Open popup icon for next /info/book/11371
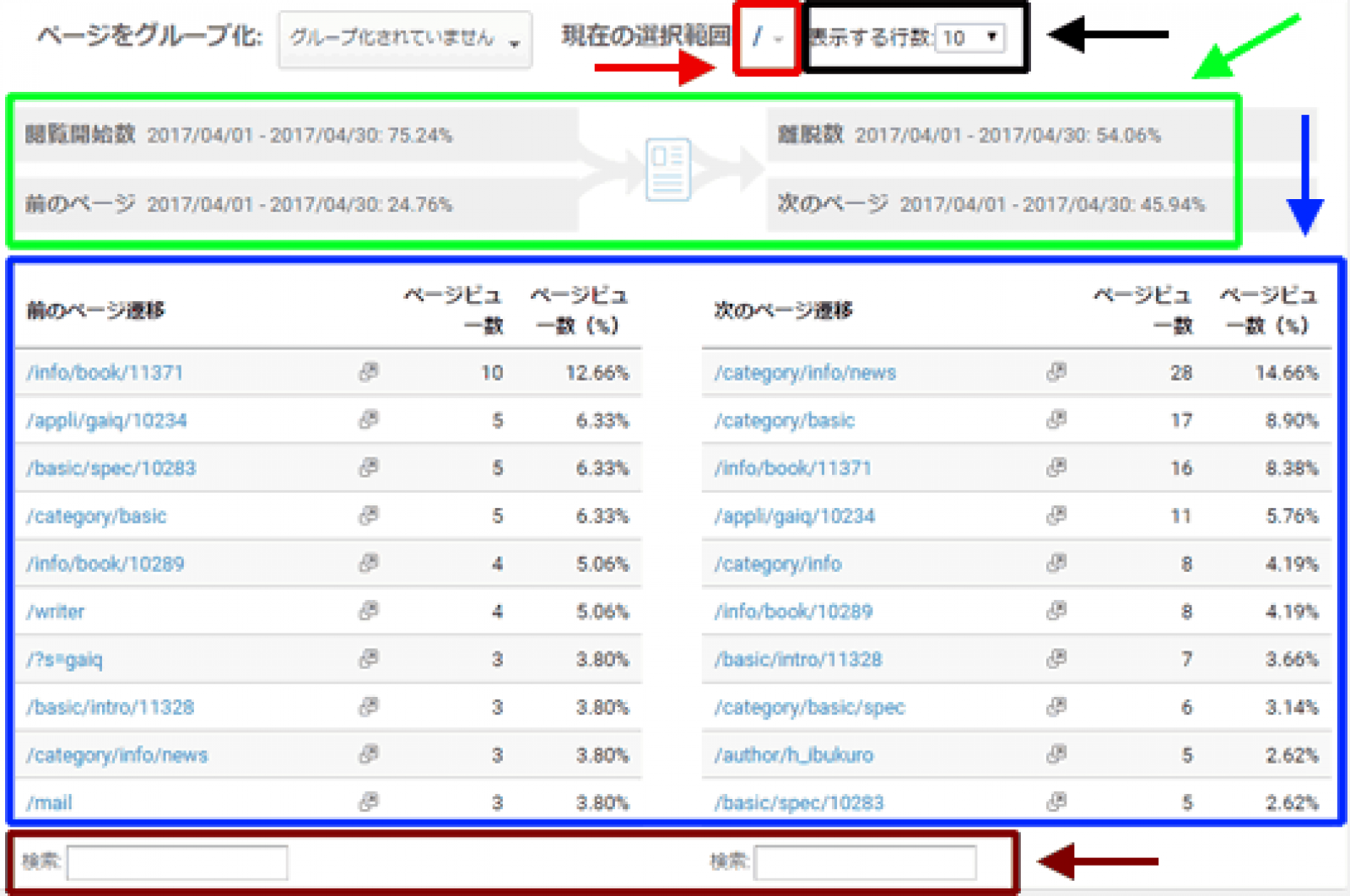Image resolution: width=1350 pixels, height=896 pixels. 1056,467
